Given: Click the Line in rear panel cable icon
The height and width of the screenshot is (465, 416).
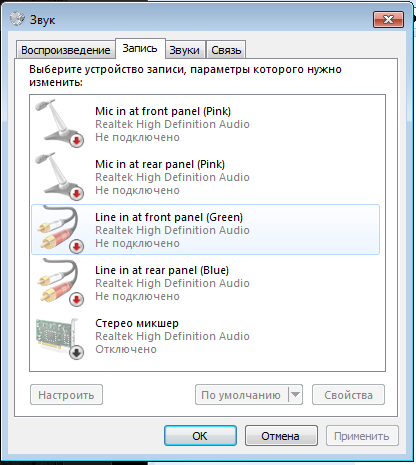Looking at the screenshot, I should [x=59, y=282].
